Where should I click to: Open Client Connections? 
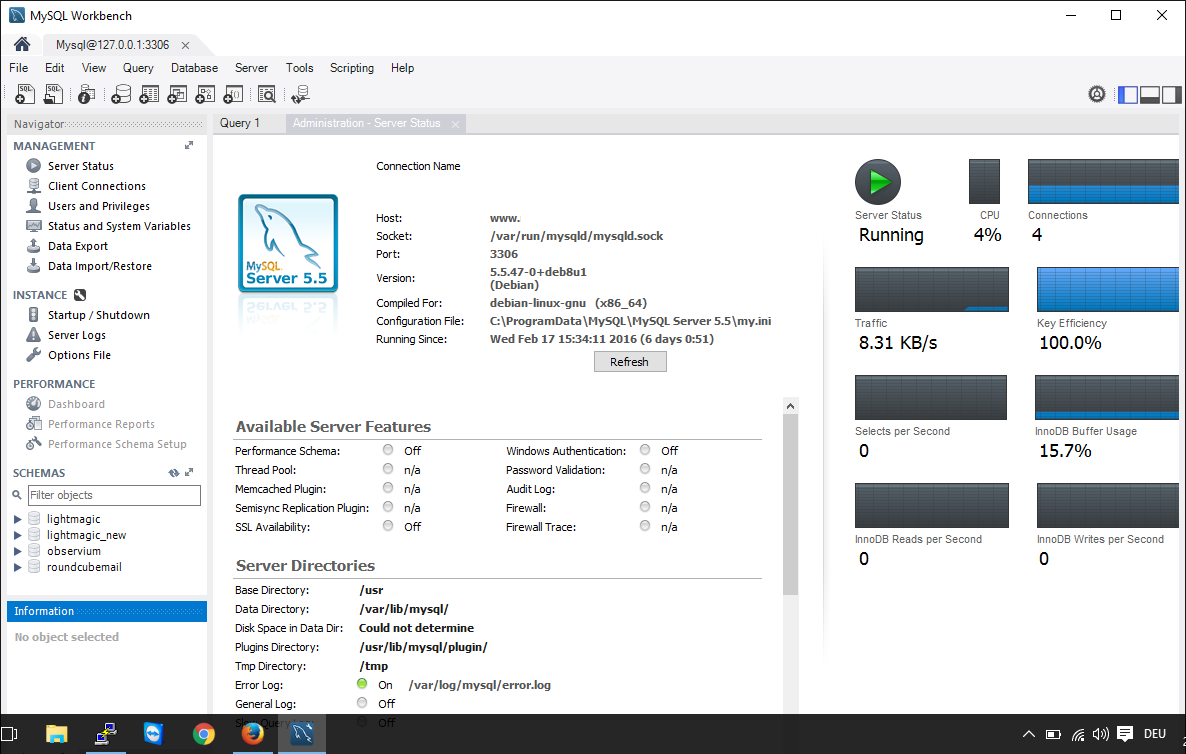[x=96, y=186]
